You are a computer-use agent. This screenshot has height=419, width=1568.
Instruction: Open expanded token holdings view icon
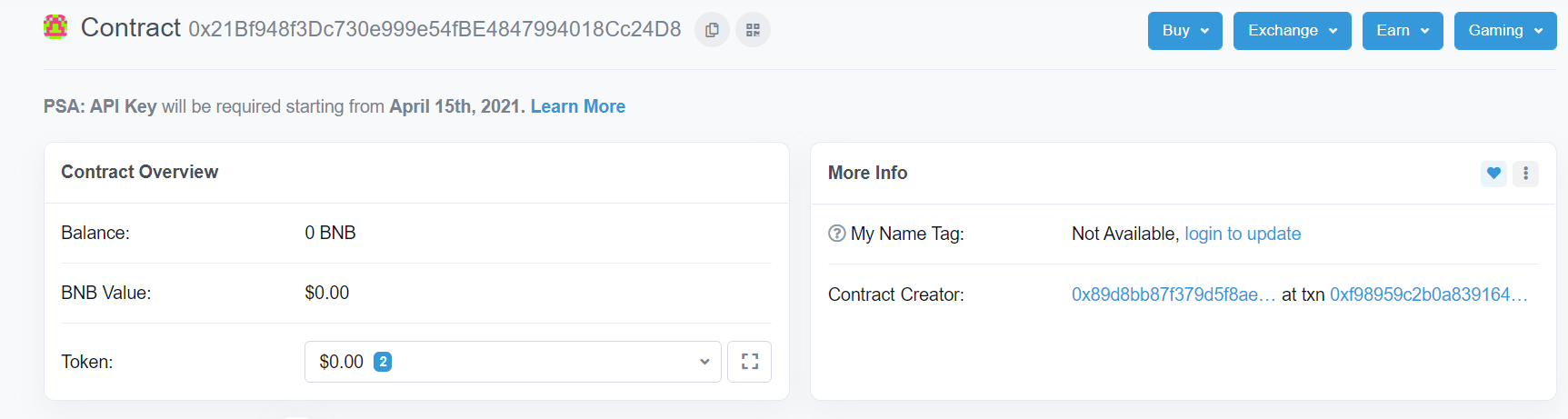tap(749, 362)
